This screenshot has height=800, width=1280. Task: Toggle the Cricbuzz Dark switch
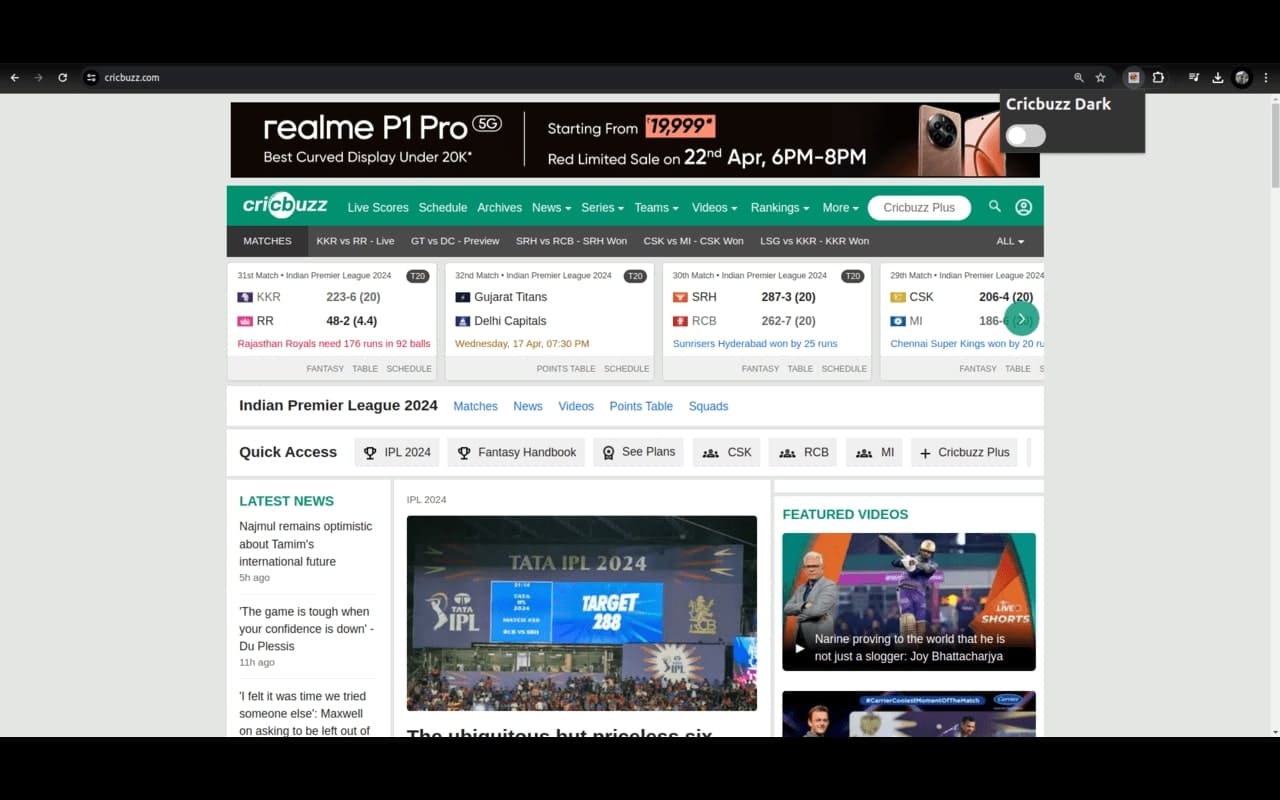(1026, 136)
